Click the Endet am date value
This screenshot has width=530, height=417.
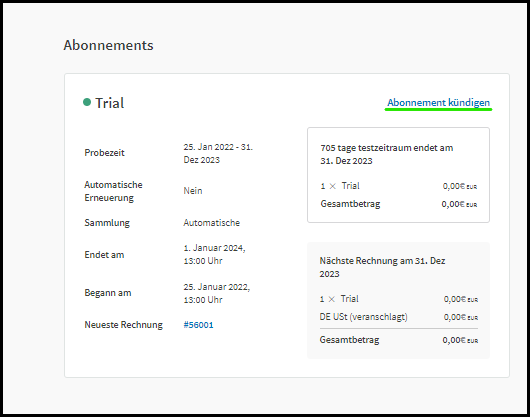[x=214, y=254]
